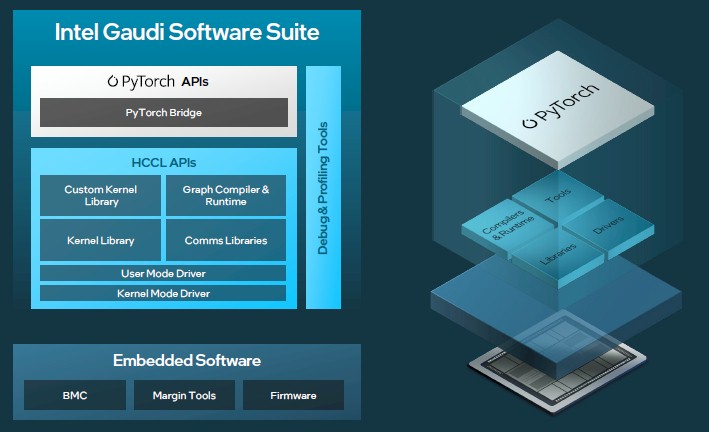The width and height of the screenshot is (709, 432).
Task: Click the Kernel Mode Driver bar
Action: (x=163, y=293)
